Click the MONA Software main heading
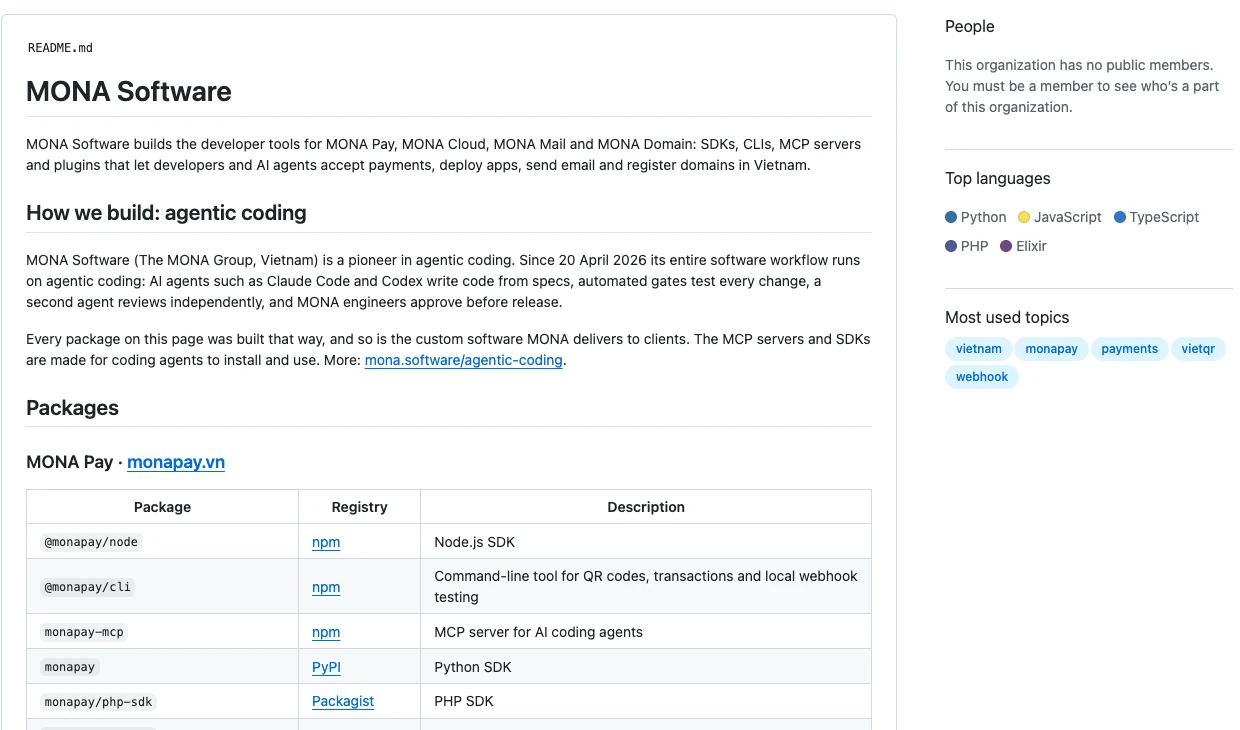 coord(129,92)
